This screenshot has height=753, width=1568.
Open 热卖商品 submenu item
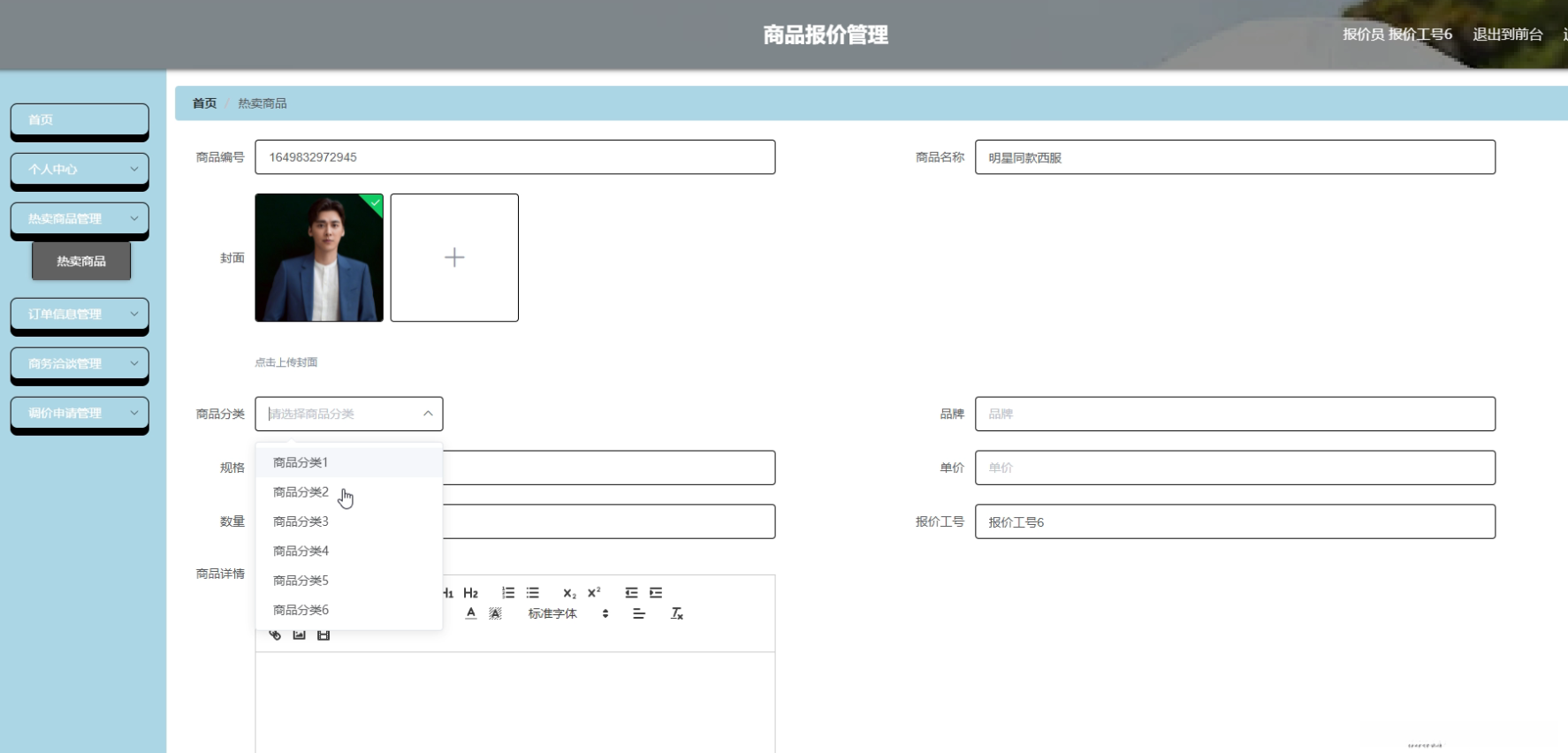81,261
